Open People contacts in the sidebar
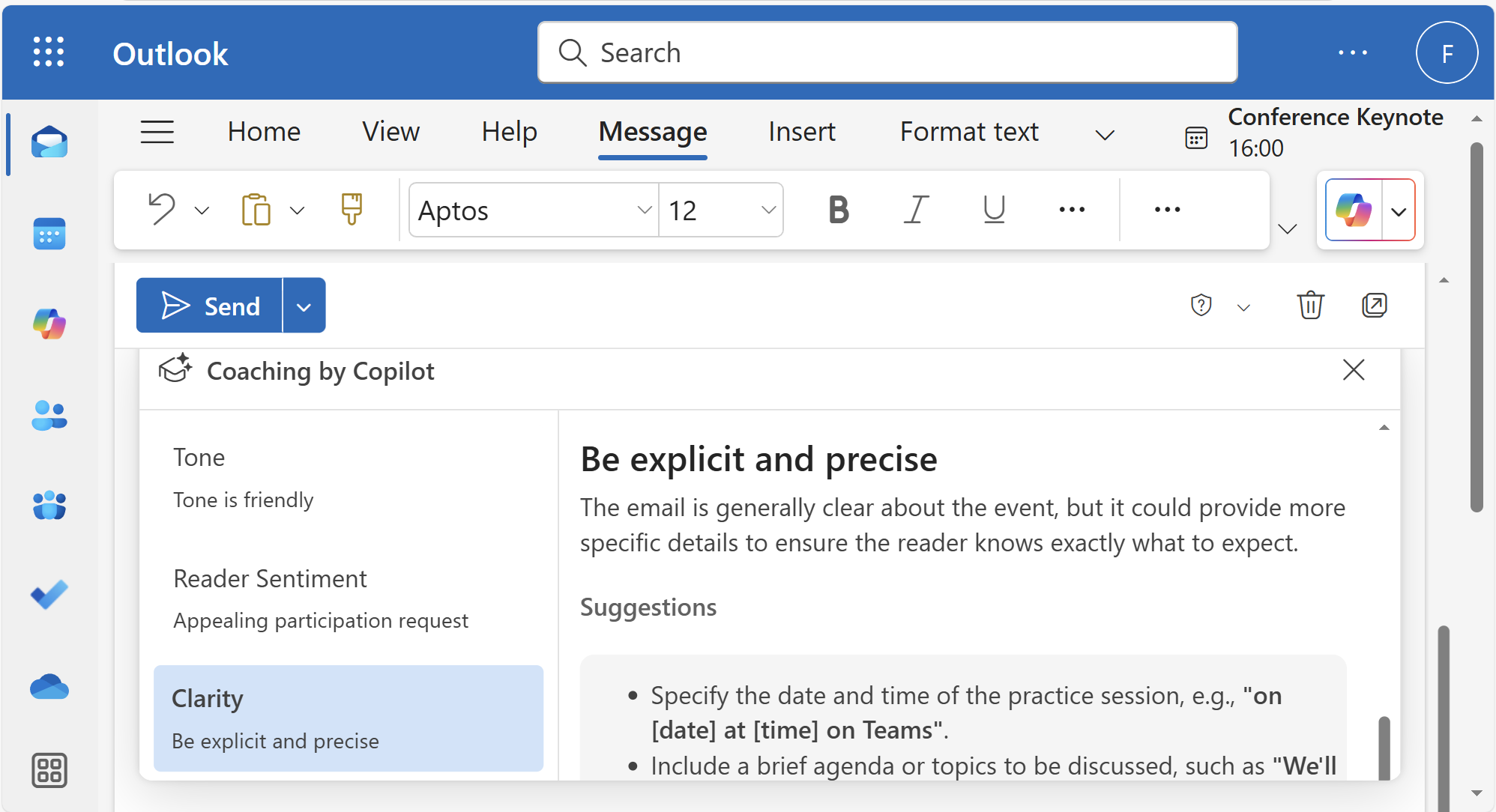The width and height of the screenshot is (1496, 812). click(x=49, y=415)
